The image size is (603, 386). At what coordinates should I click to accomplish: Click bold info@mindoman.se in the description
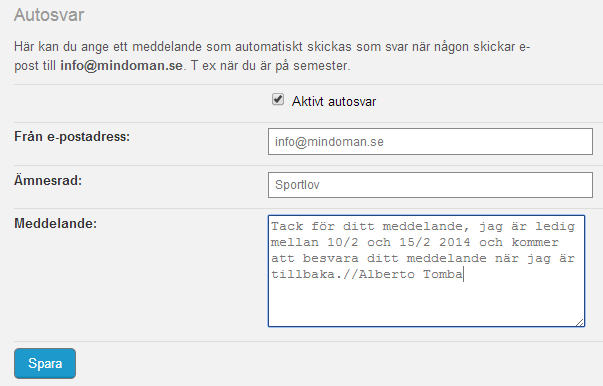coord(121,66)
